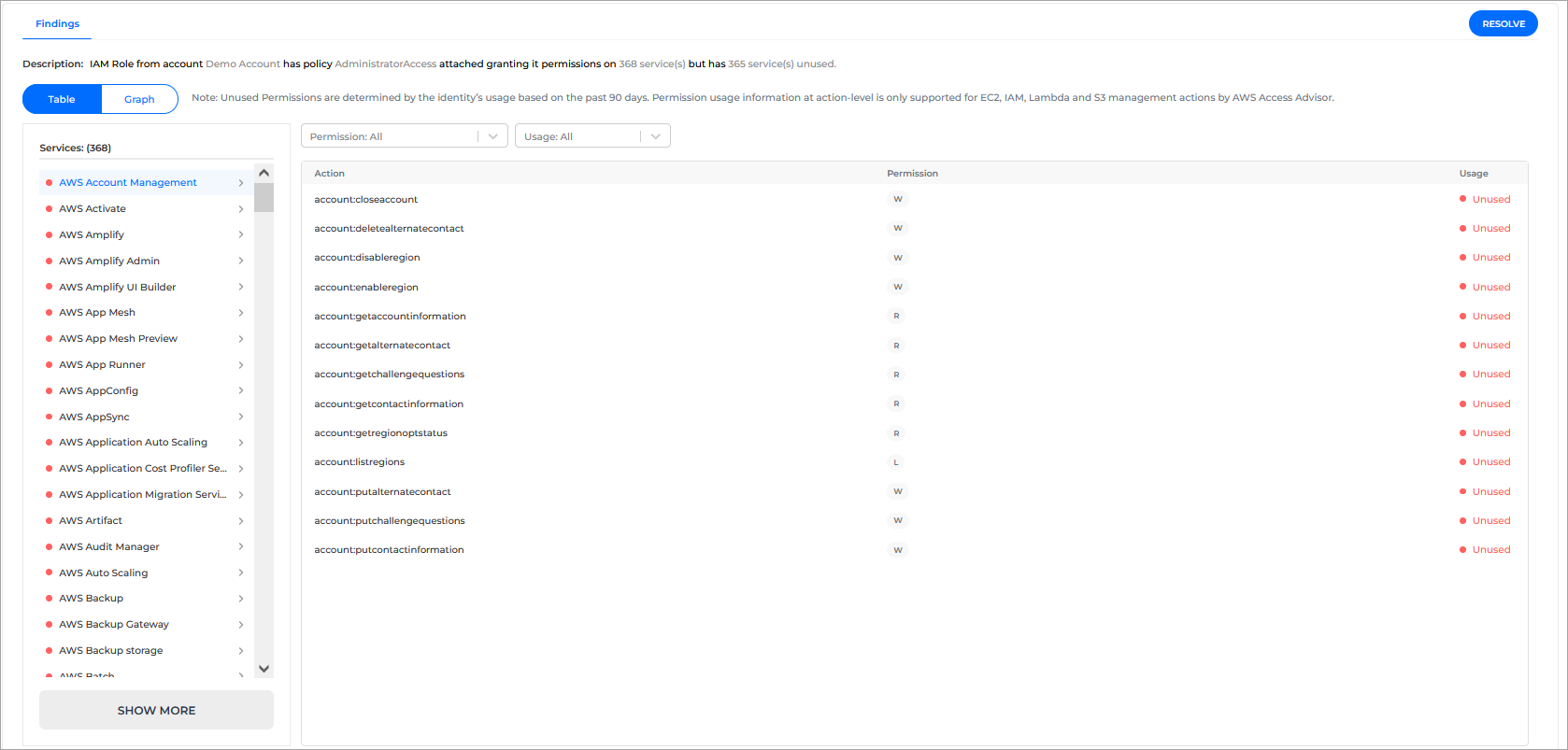This screenshot has width=1568, height=750.
Task: Select AWS Account Management service
Action: pos(145,183)
